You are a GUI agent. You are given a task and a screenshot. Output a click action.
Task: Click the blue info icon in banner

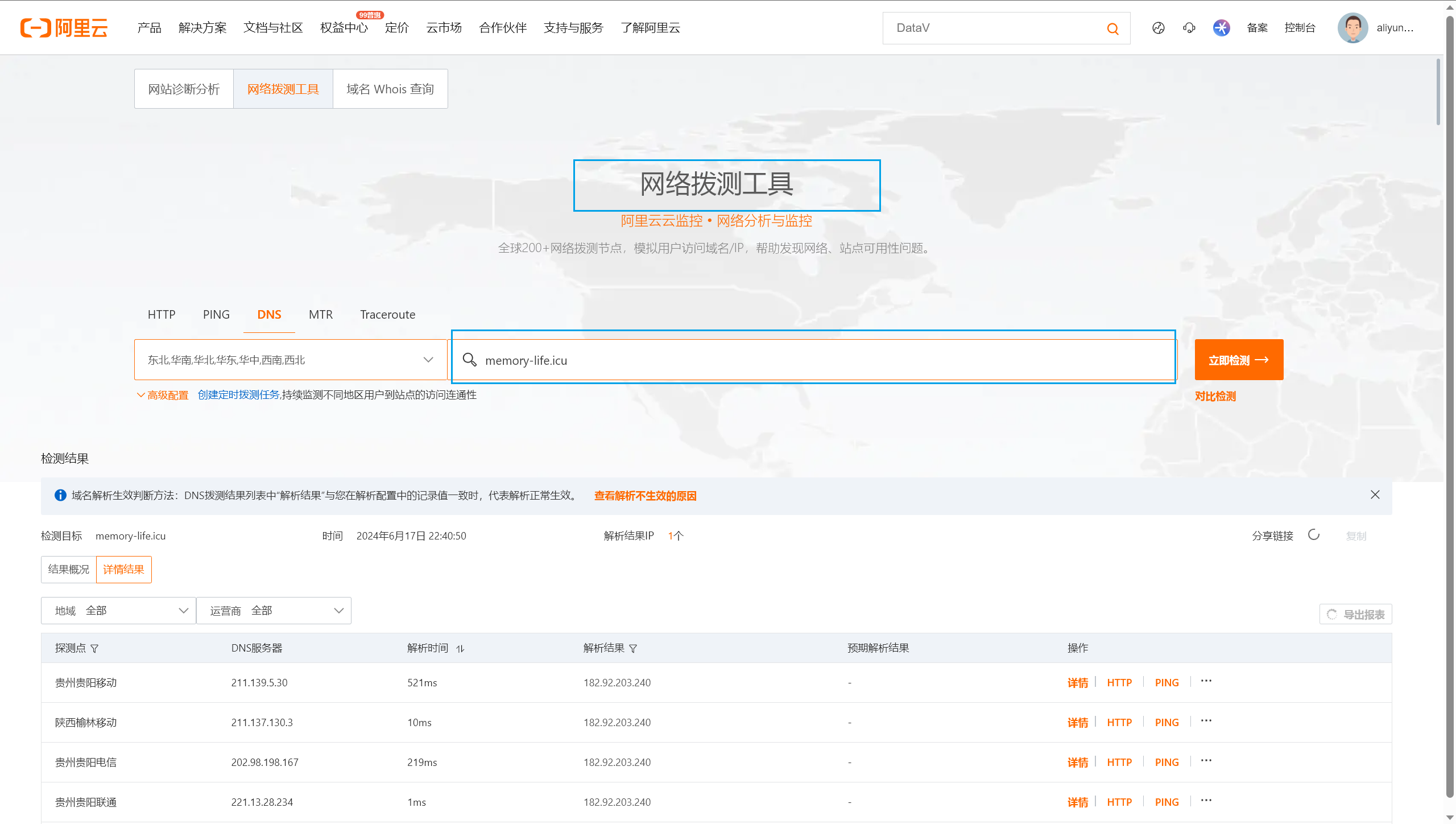[x=60, y=495]
